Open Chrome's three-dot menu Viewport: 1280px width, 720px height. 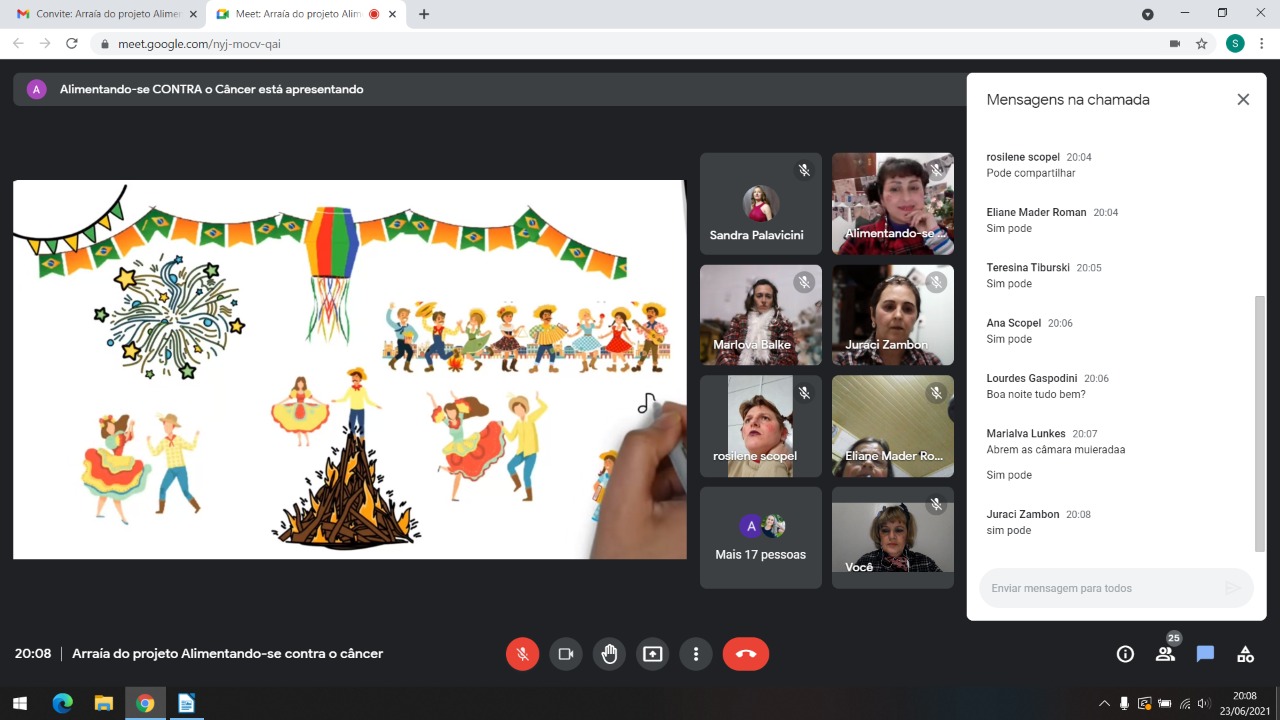pyautogui.click(x=1262, y=44)
